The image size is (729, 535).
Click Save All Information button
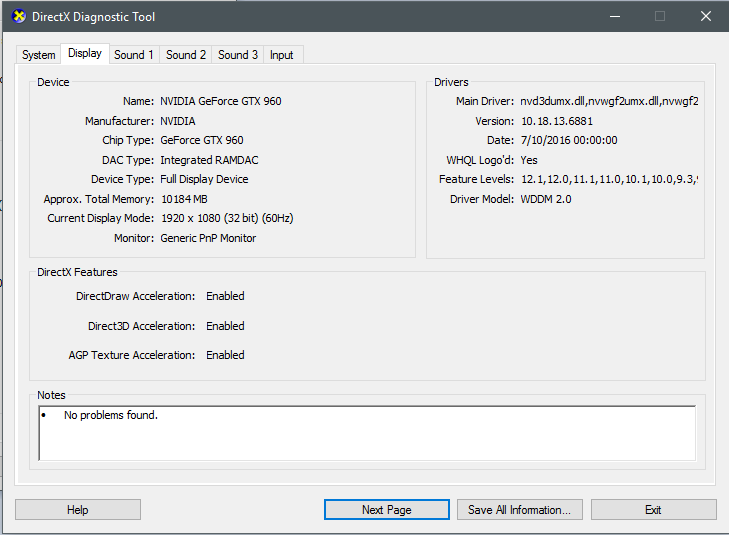click(x=520, y=510)
